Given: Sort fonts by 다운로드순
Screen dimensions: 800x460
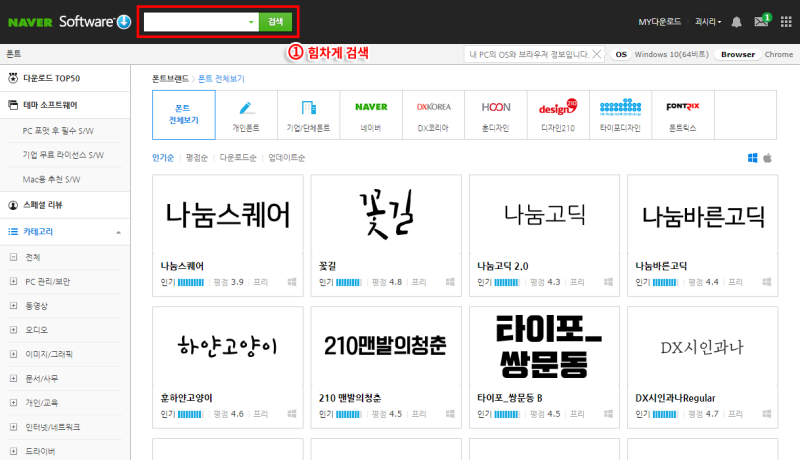Looking at the screenshot, I should 238,158.
